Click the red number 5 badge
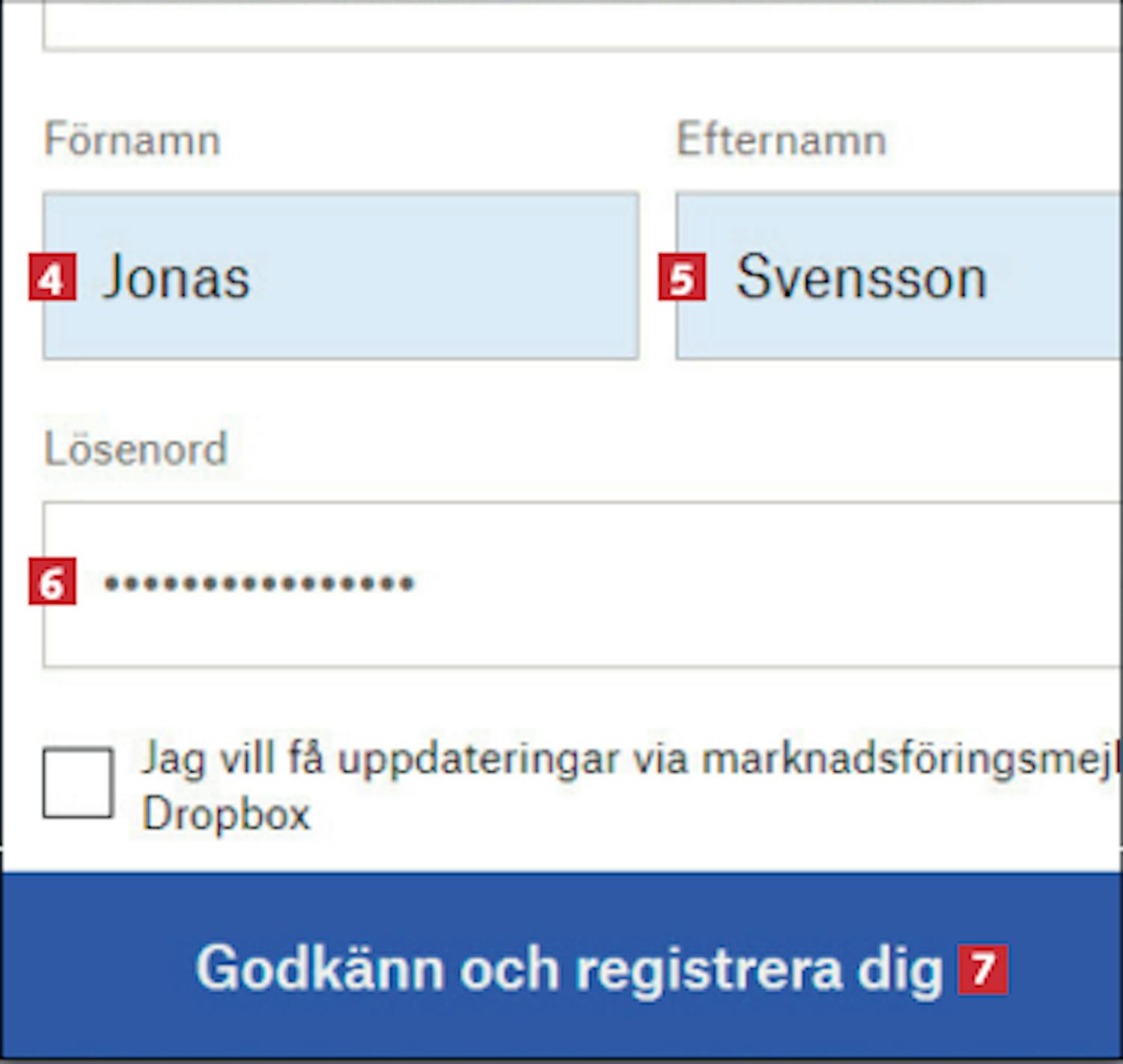The height and width of the screenshot is (1064, 1123). click(x=682, y=278)
